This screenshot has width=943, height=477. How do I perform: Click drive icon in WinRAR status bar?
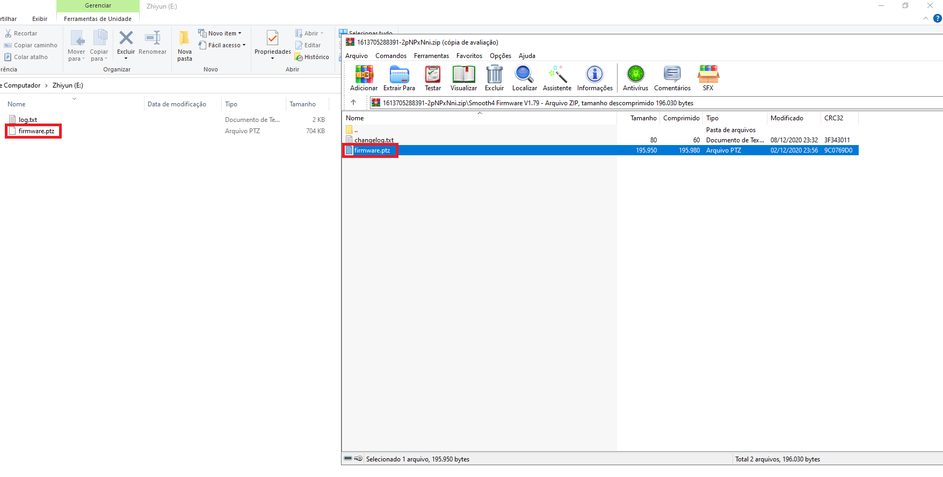tap(347, 459)
